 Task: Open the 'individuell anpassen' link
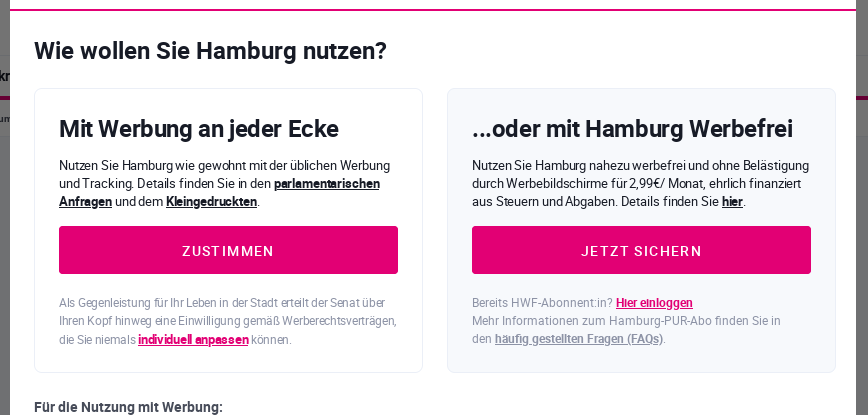click(x=193, y=339)
